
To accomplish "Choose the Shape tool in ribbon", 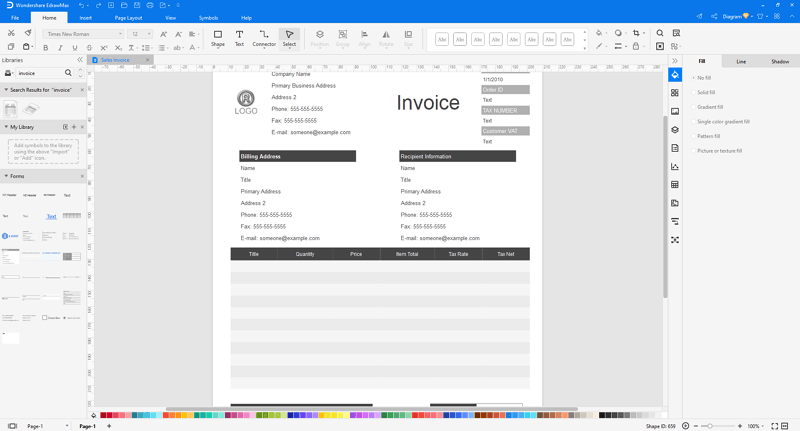I will [x=218, y=38].
